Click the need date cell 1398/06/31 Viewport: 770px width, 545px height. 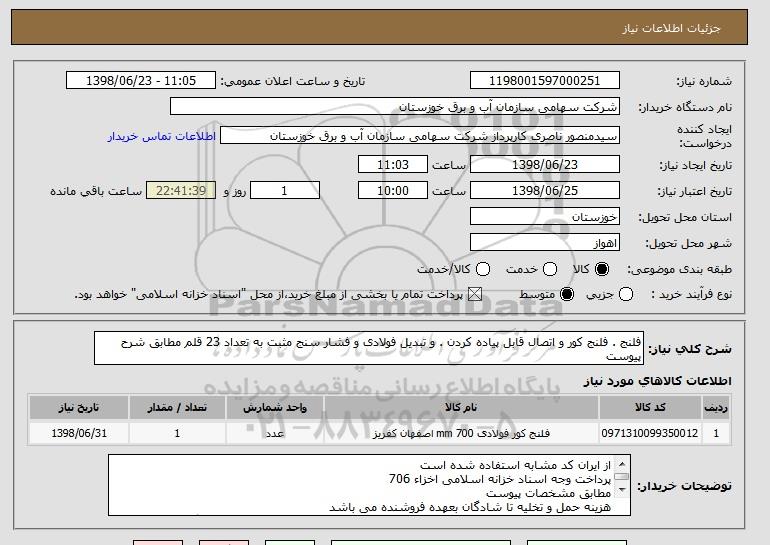[x=79, y=433]
